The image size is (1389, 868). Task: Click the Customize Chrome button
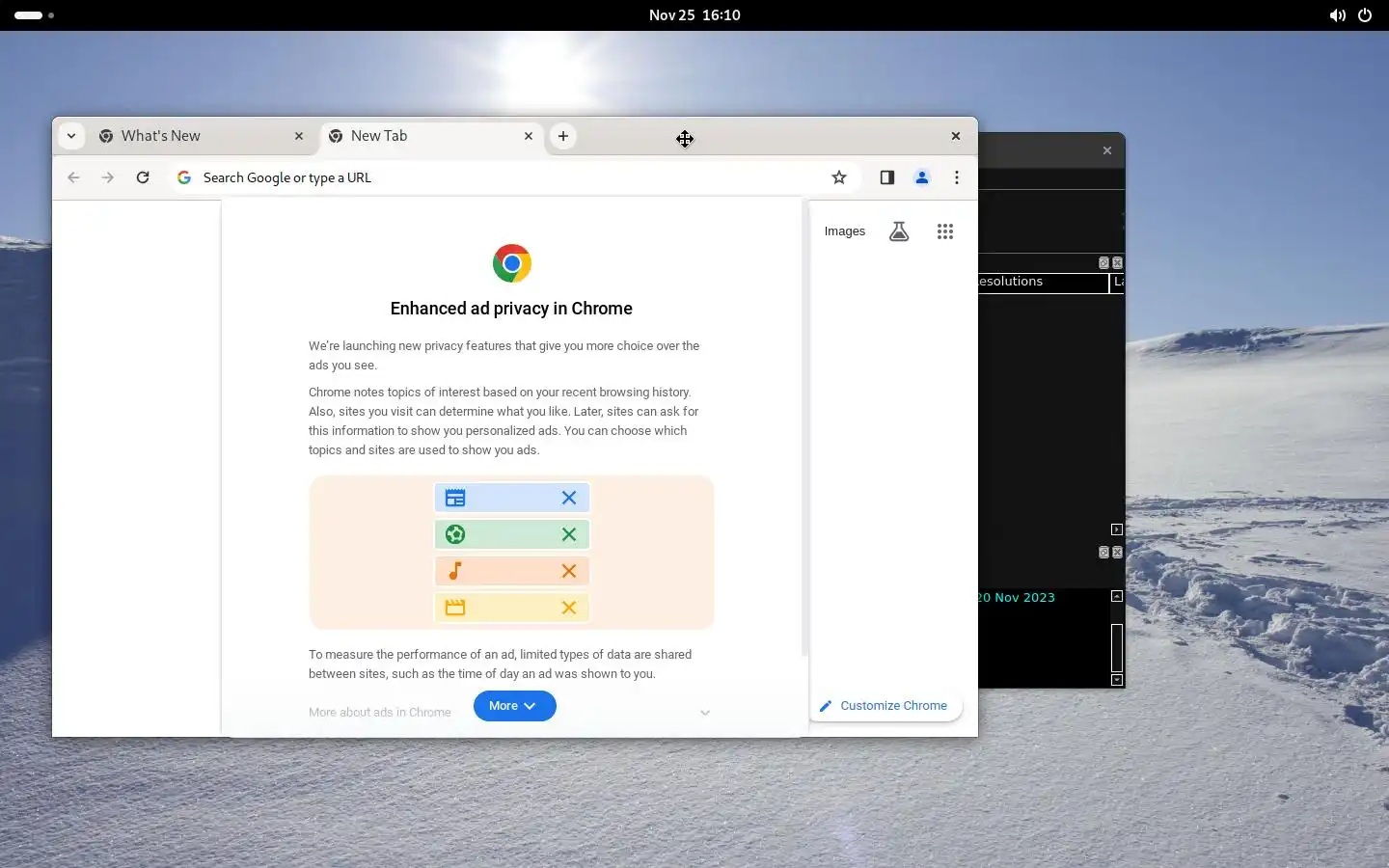click(884, 706)
